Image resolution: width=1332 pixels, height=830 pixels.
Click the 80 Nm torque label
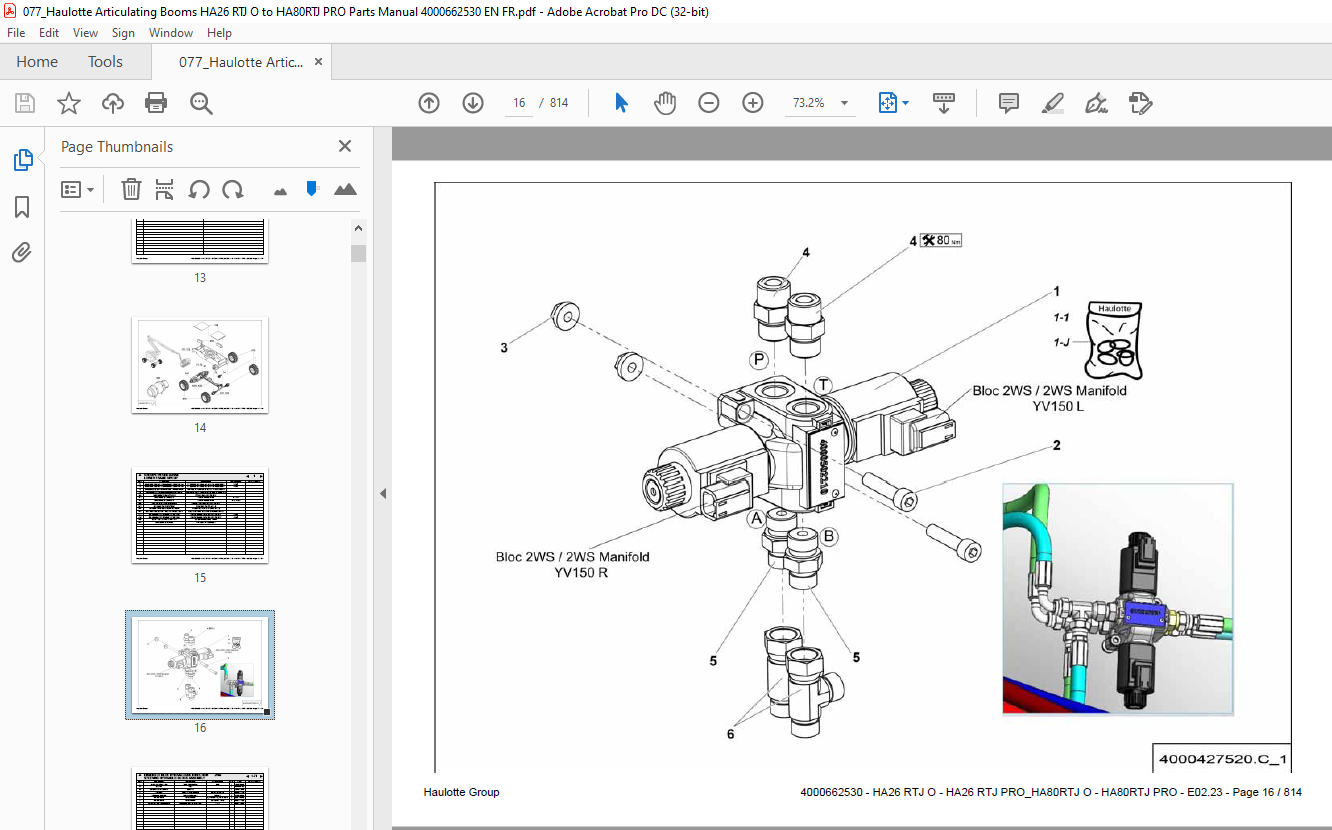940,240
